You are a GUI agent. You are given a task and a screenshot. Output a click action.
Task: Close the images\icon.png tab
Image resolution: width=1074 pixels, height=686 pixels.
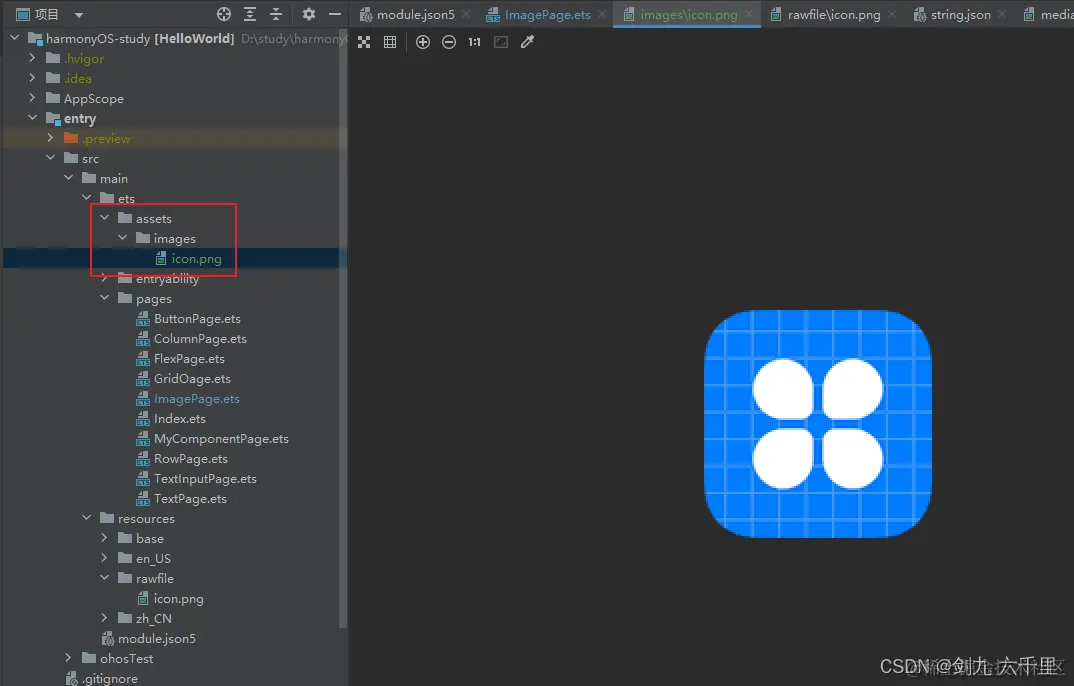click(x=749, y=14)
